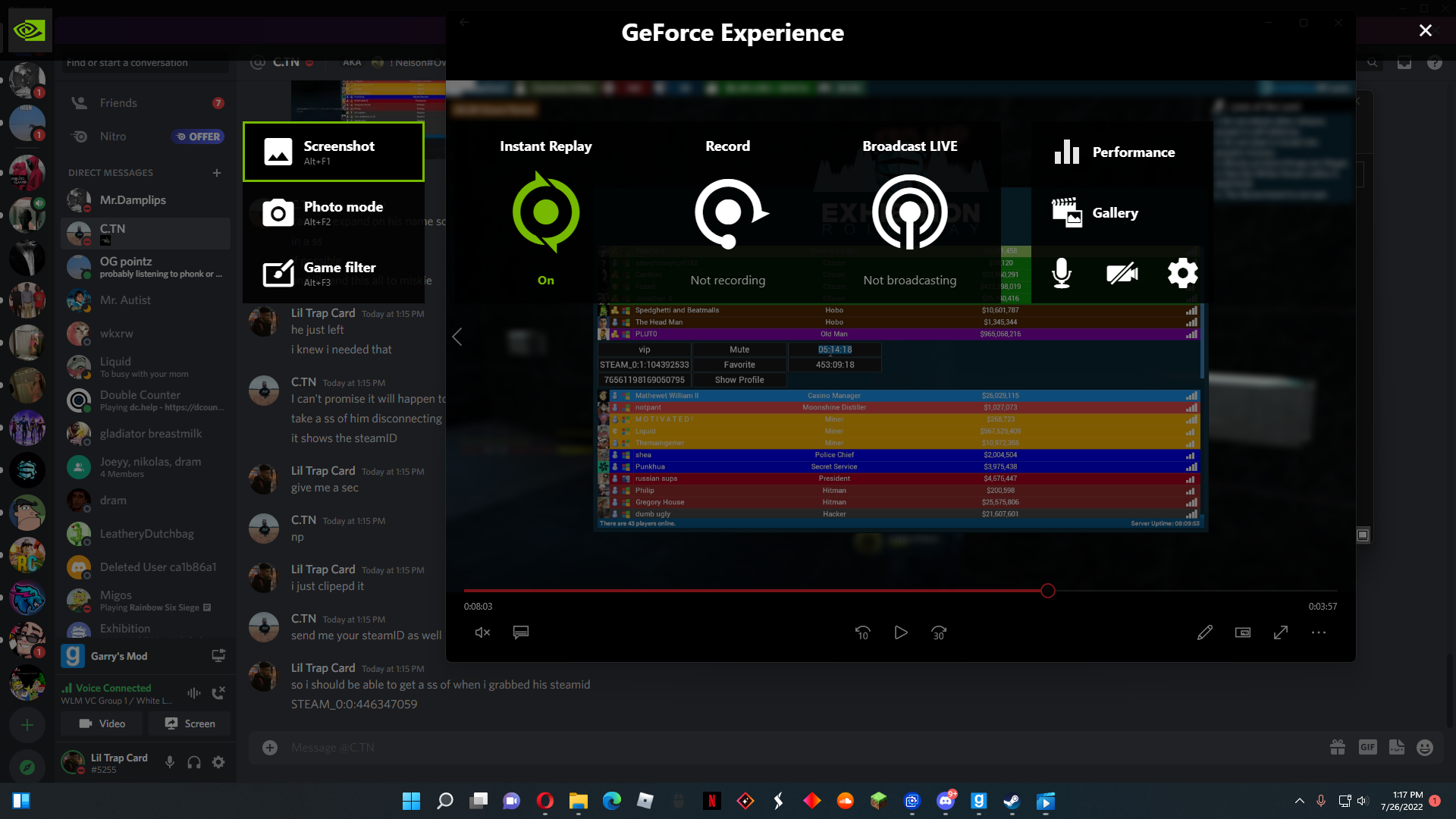Viewport: 1456px width, 819px height.
Task: Open Nitro page in Discord
Action: 146,136
